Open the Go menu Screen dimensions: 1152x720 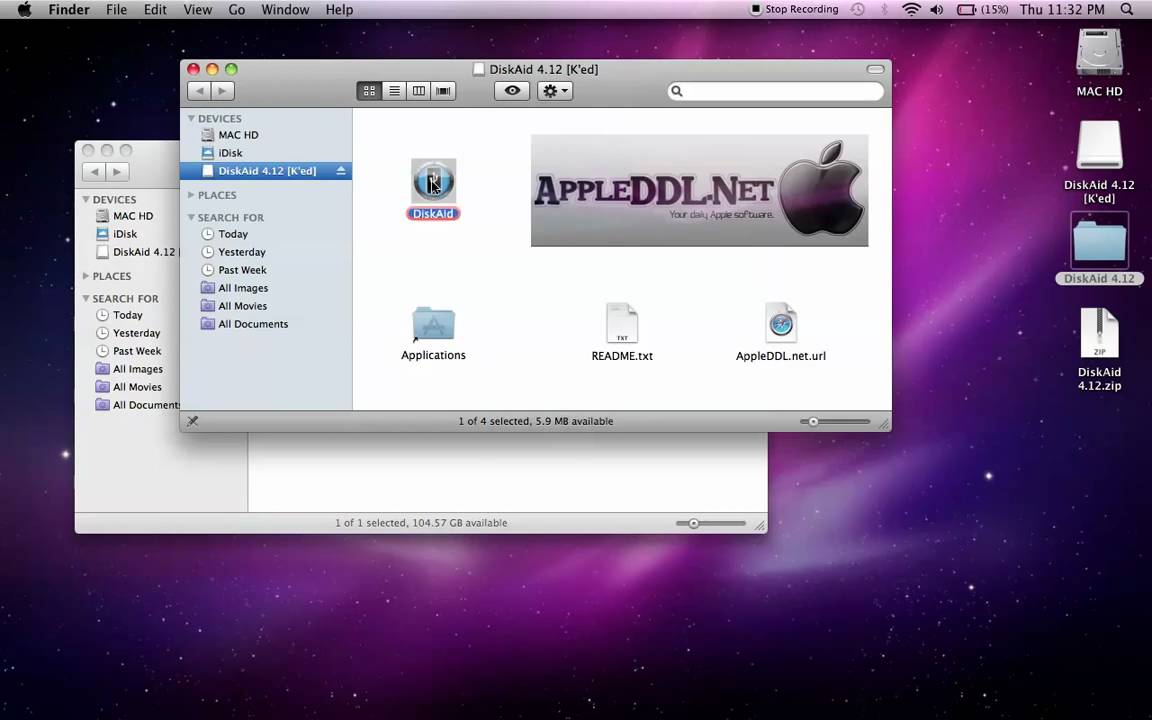237,10
